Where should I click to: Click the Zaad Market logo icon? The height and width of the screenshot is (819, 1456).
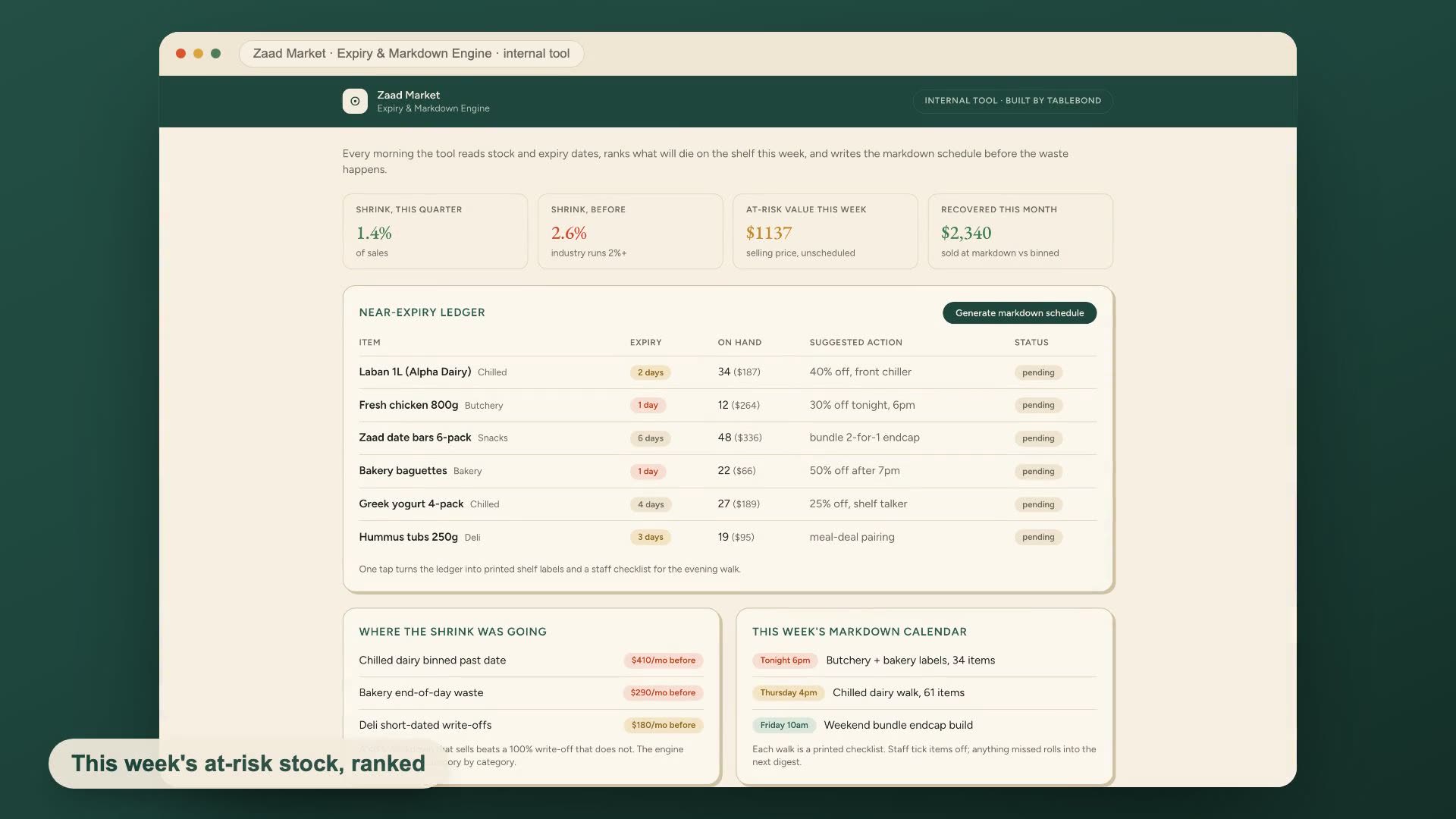(x=355, y=101)
